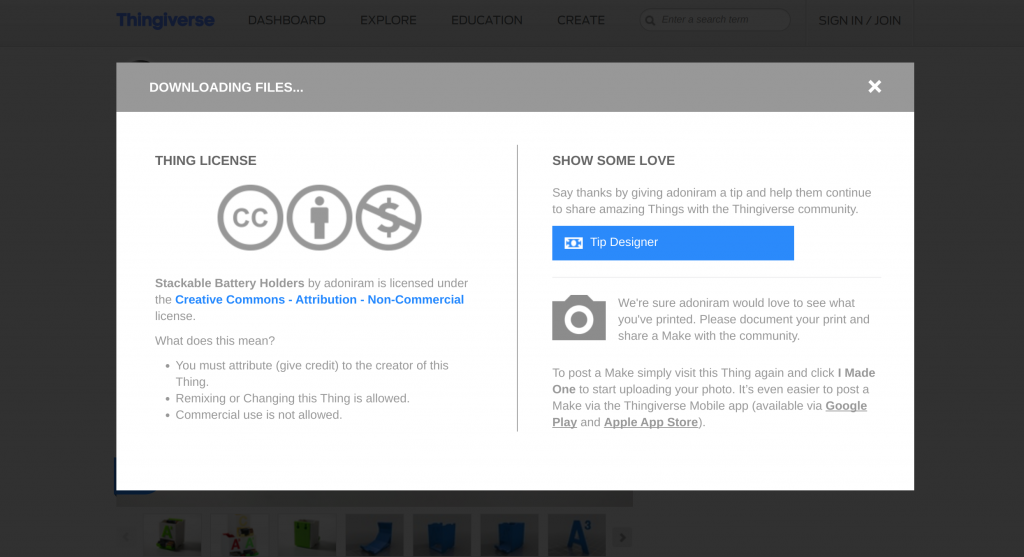1024x557 pixels.
Task: Select the blue A3 thumbnail
Action: click(x=577, y=535)
